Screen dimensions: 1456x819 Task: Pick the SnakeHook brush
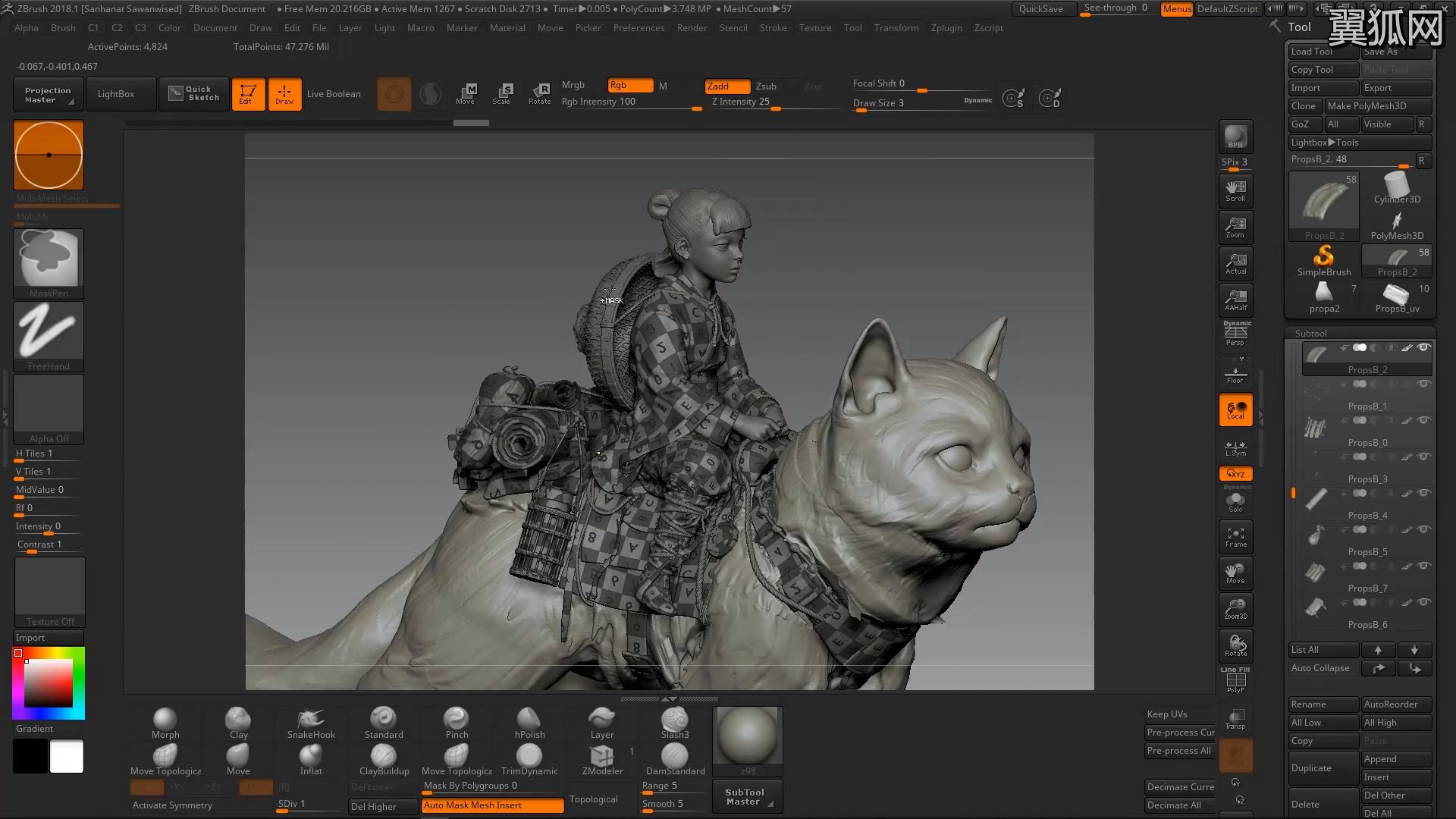(311, 723)
